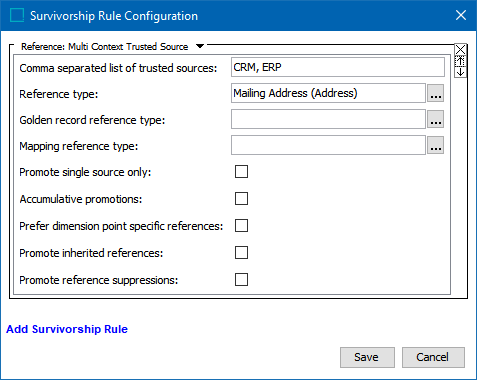Click Add Survivorship Rule link
The height and width of the screenshot is (380, 477).
tap(67, 329)
